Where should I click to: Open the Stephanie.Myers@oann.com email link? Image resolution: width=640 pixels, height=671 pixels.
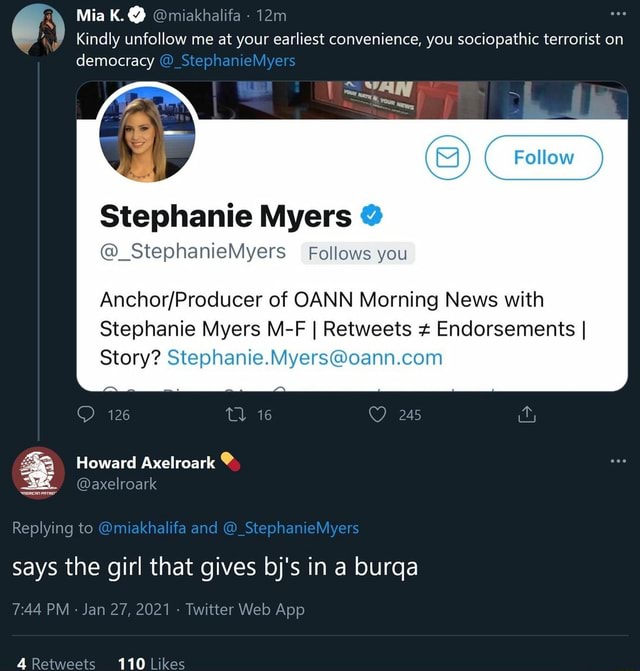point(305,358)
